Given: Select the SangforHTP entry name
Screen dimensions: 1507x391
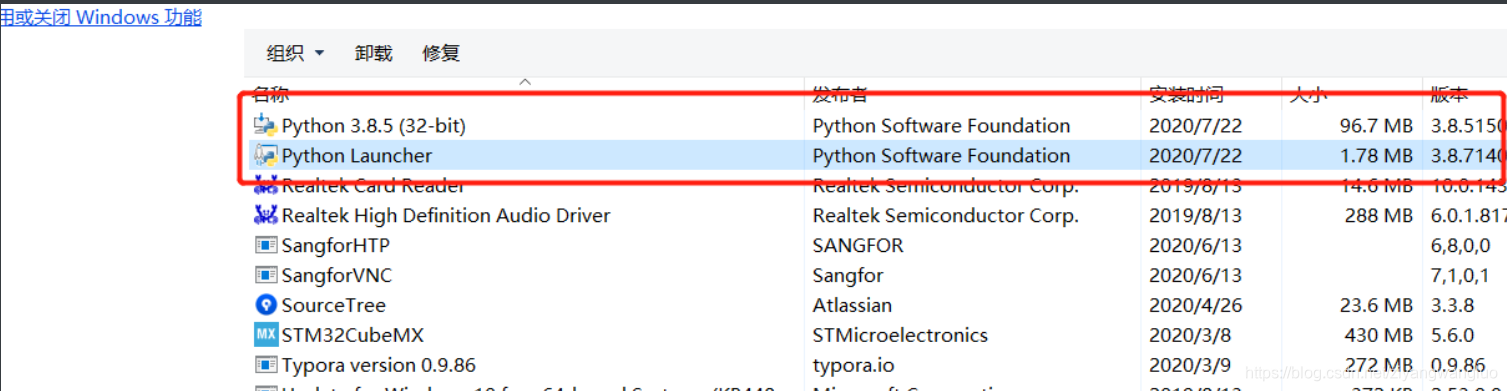Looking at the screenshot, I should 336,245.
